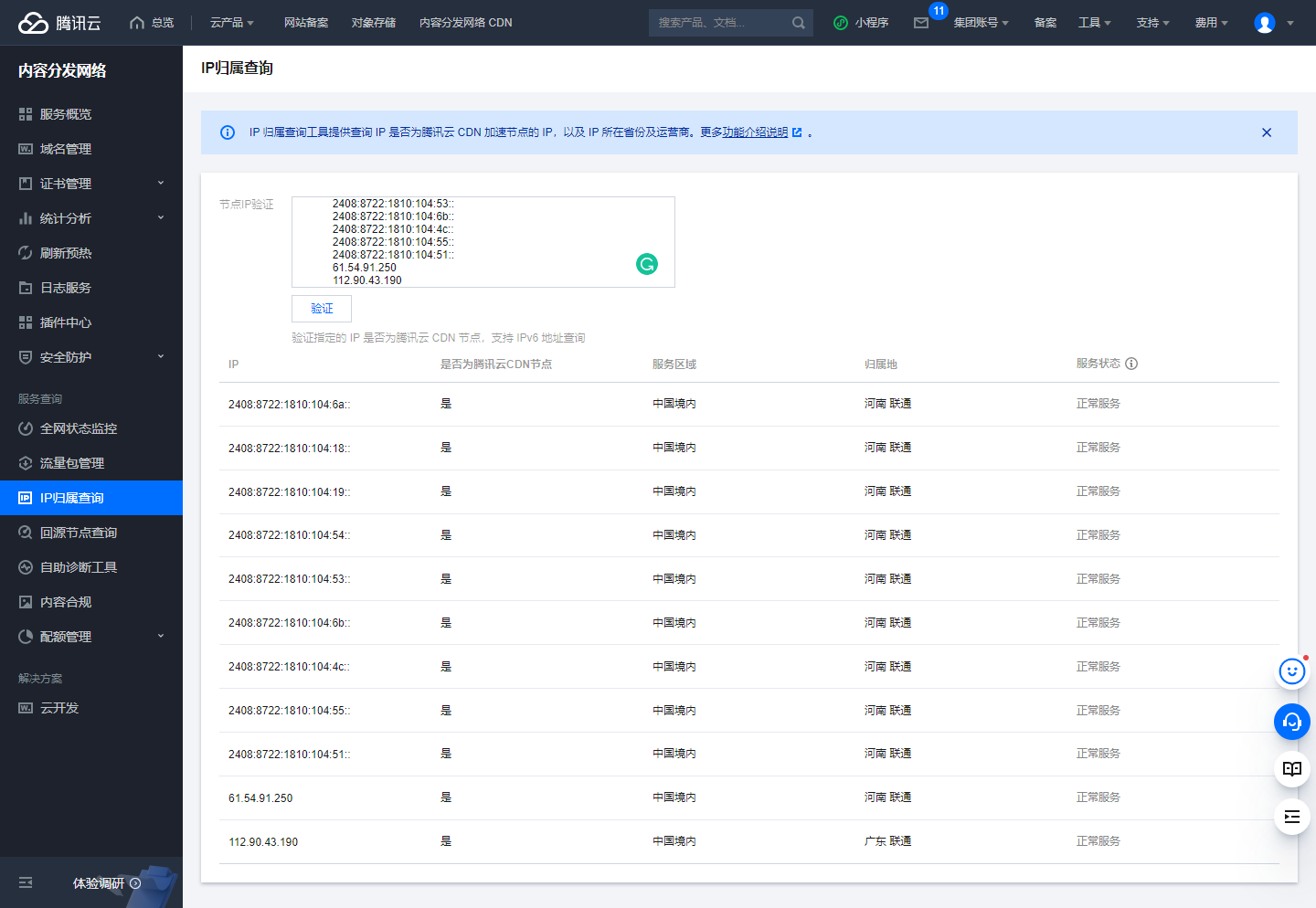Click the 内容合规 sidebar icon
The width and height of the screenshot is (1316, 908).
click(26, 602)
